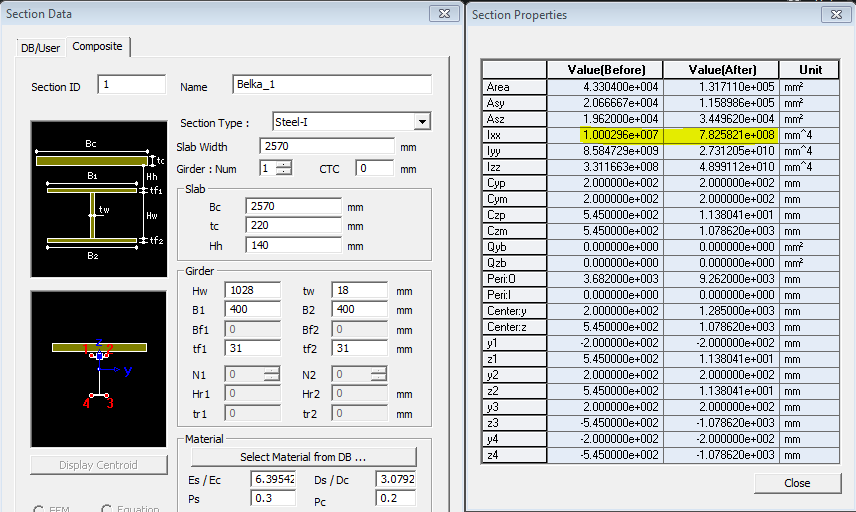Click the composite section dimension diagram
The height and width of the screenshot is (512, 856).
tap(97, 199)
